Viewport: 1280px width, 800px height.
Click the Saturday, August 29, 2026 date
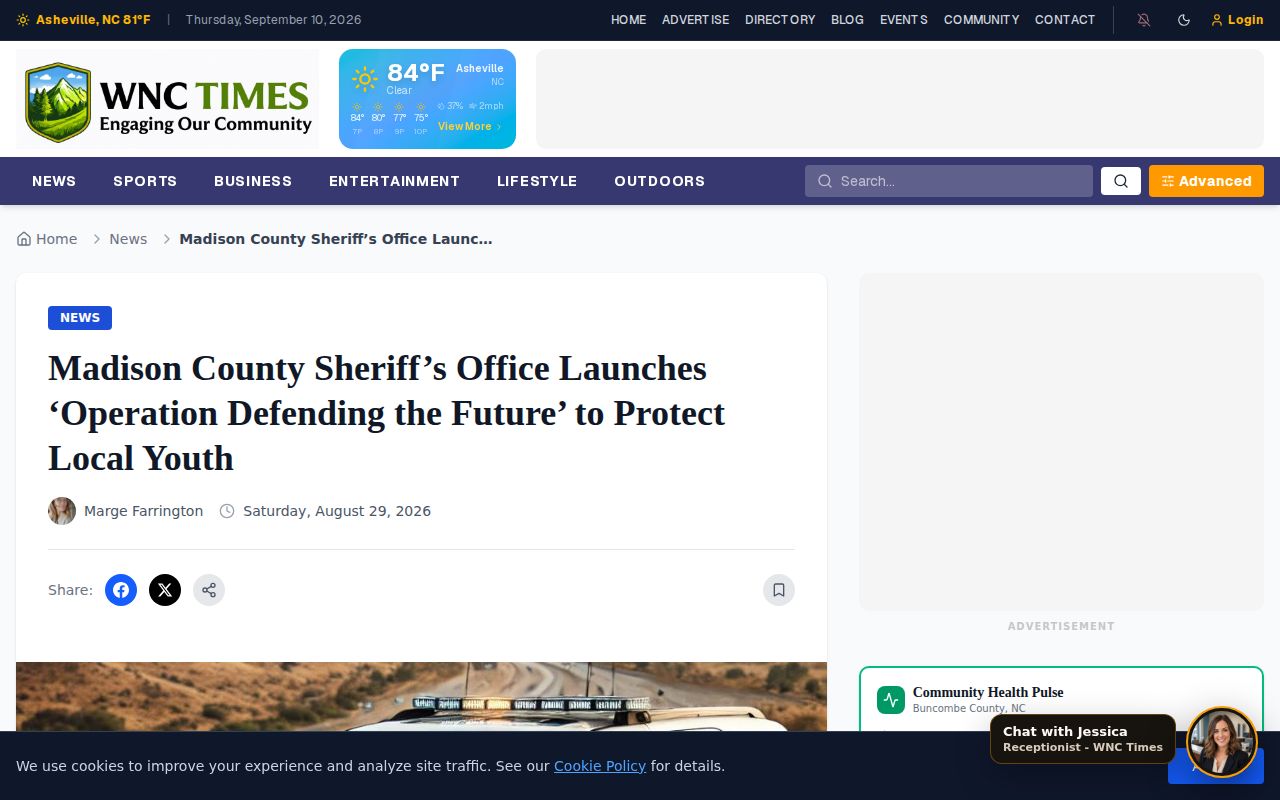(337, 511)
